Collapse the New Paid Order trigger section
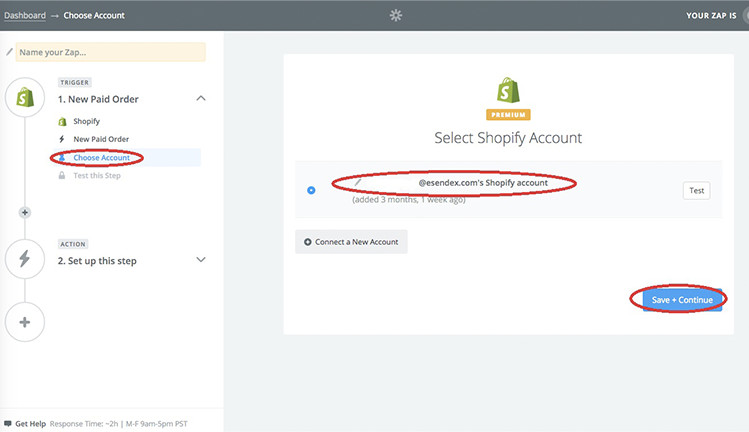Viewport: 749px width, 432px height. [201, 98]
